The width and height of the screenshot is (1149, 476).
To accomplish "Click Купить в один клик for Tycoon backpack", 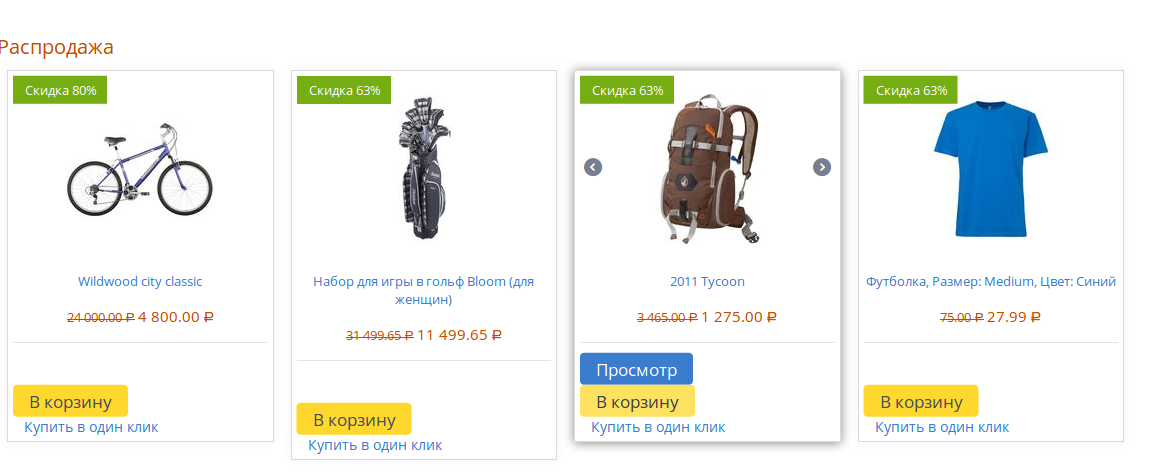I will point(658,427).
